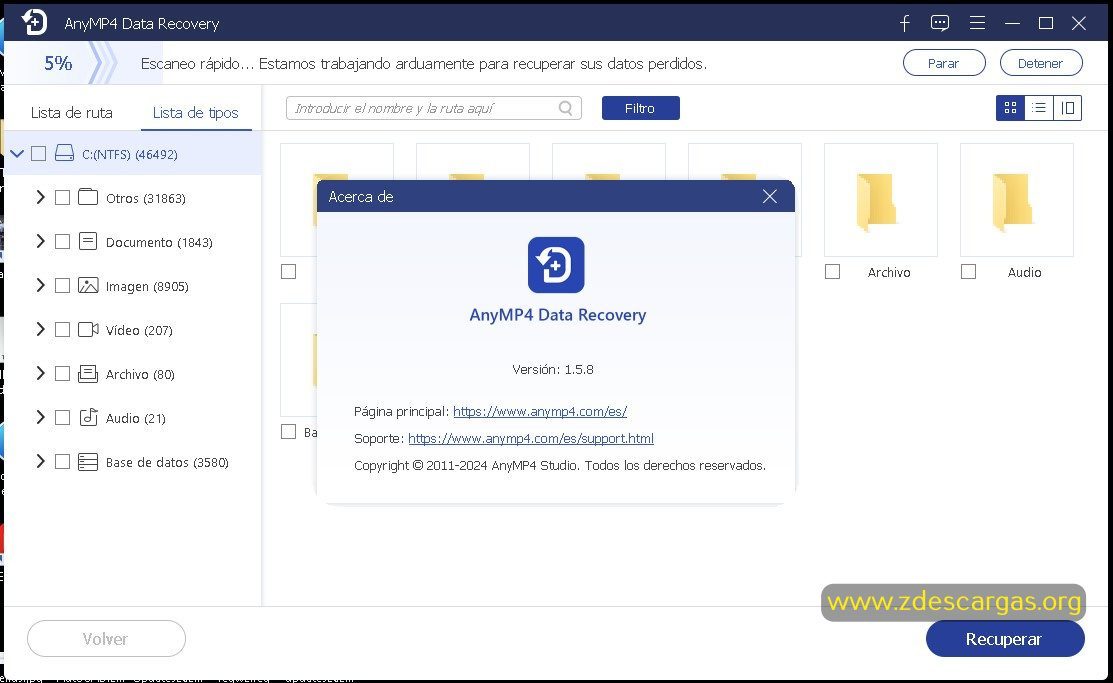Expand the Archivo category
Screen dimensions: 1113x683
click(x=40, y=373)
